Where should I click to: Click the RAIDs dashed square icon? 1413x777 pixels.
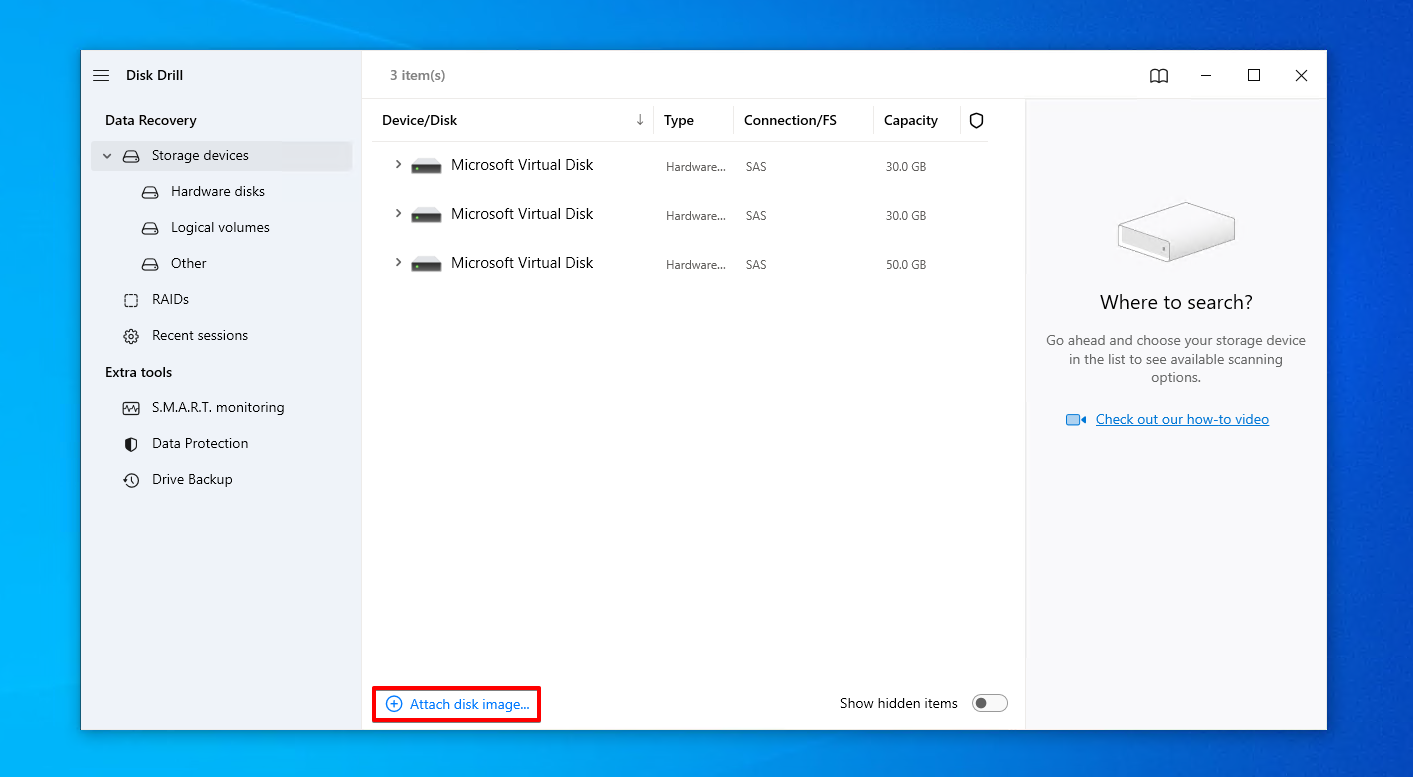(x=131, y=300)
